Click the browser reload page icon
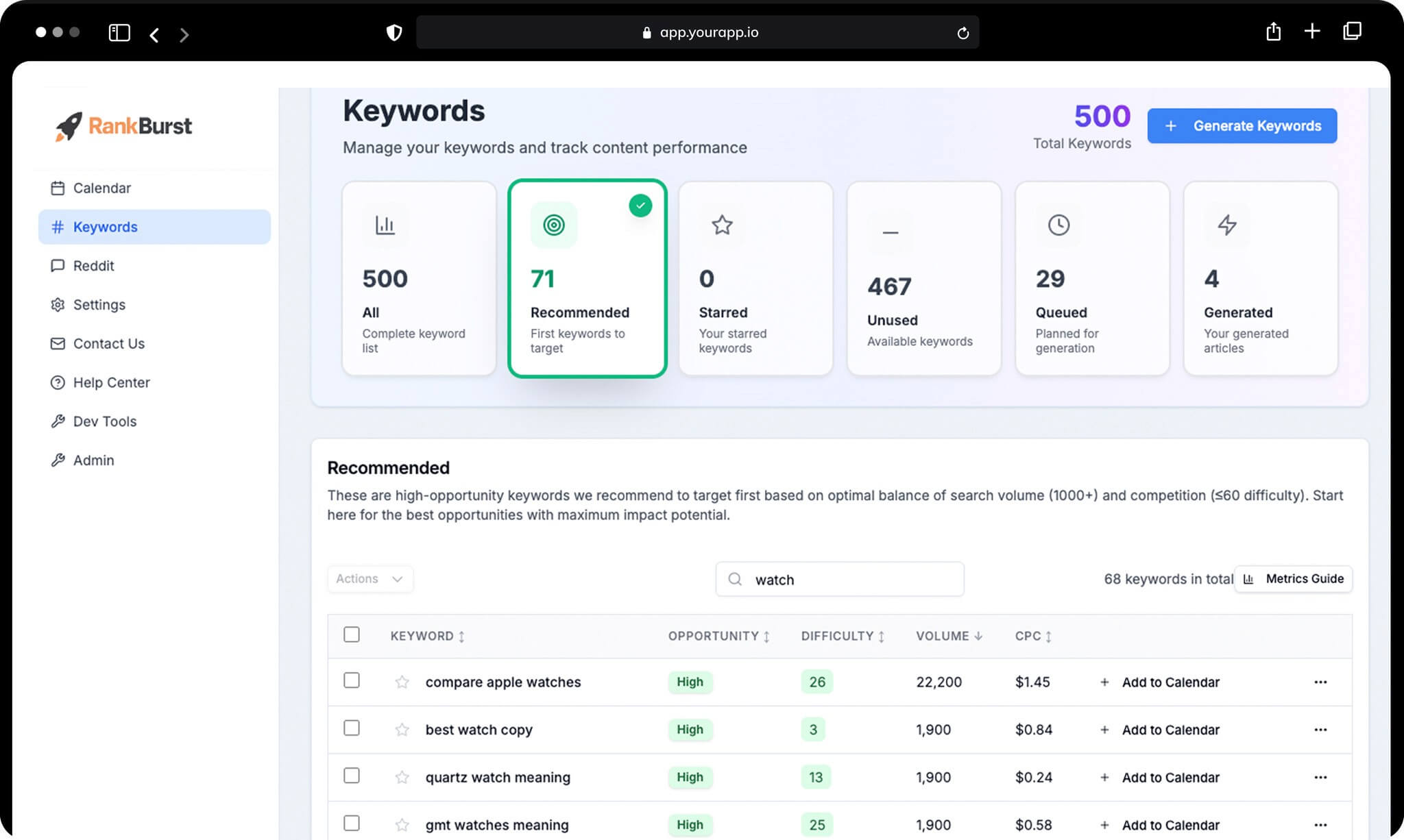Screen dimensions: 1404x840 963,33
